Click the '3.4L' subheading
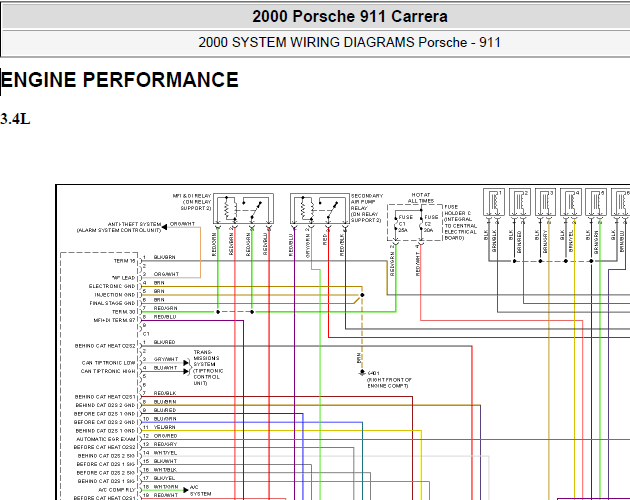630x500 pixels. coord(15,119)
